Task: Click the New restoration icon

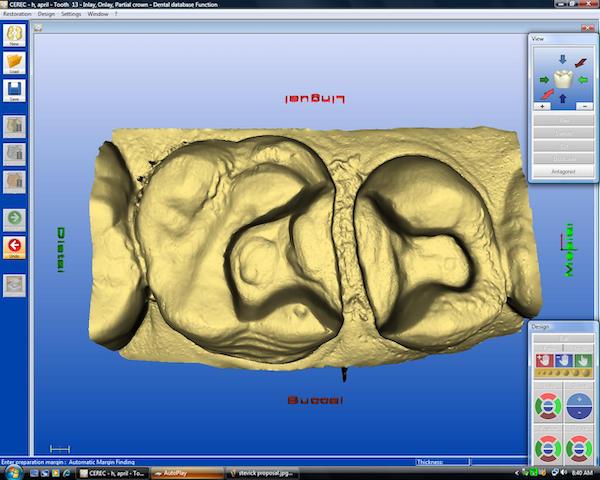Action: pos(14,36)
